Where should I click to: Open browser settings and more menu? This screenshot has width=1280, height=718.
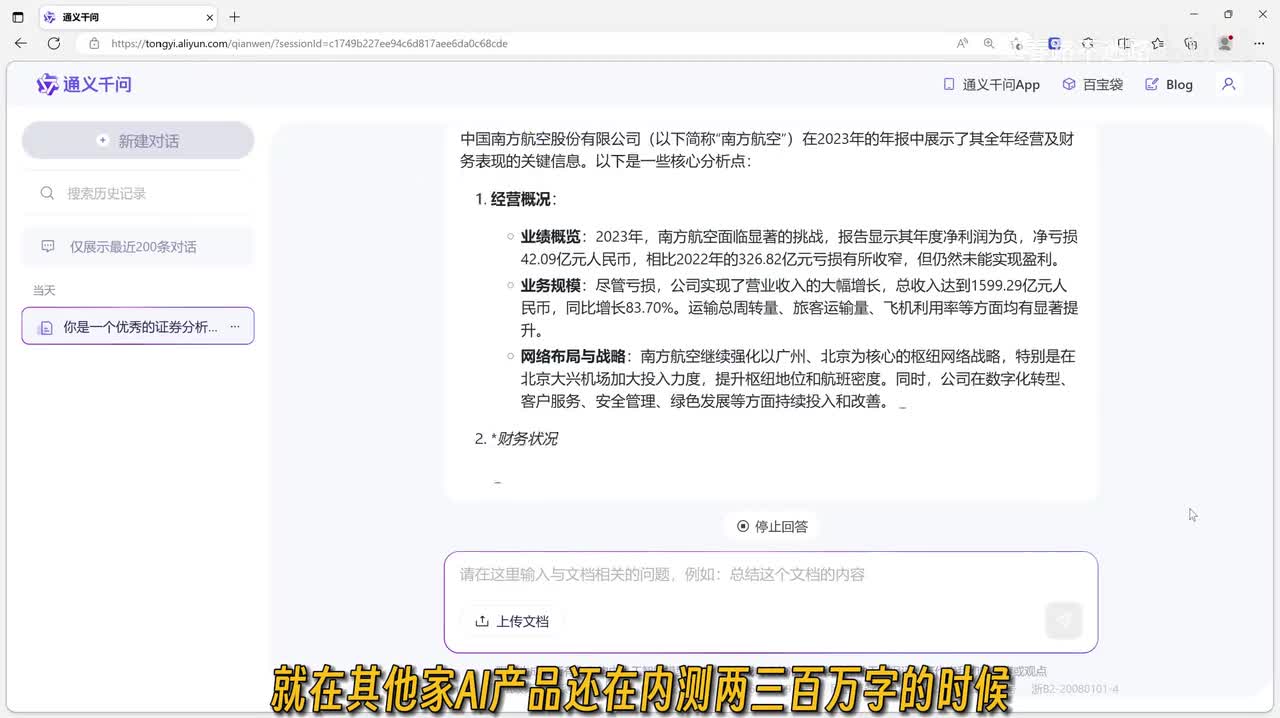(x=1258, y=44)
